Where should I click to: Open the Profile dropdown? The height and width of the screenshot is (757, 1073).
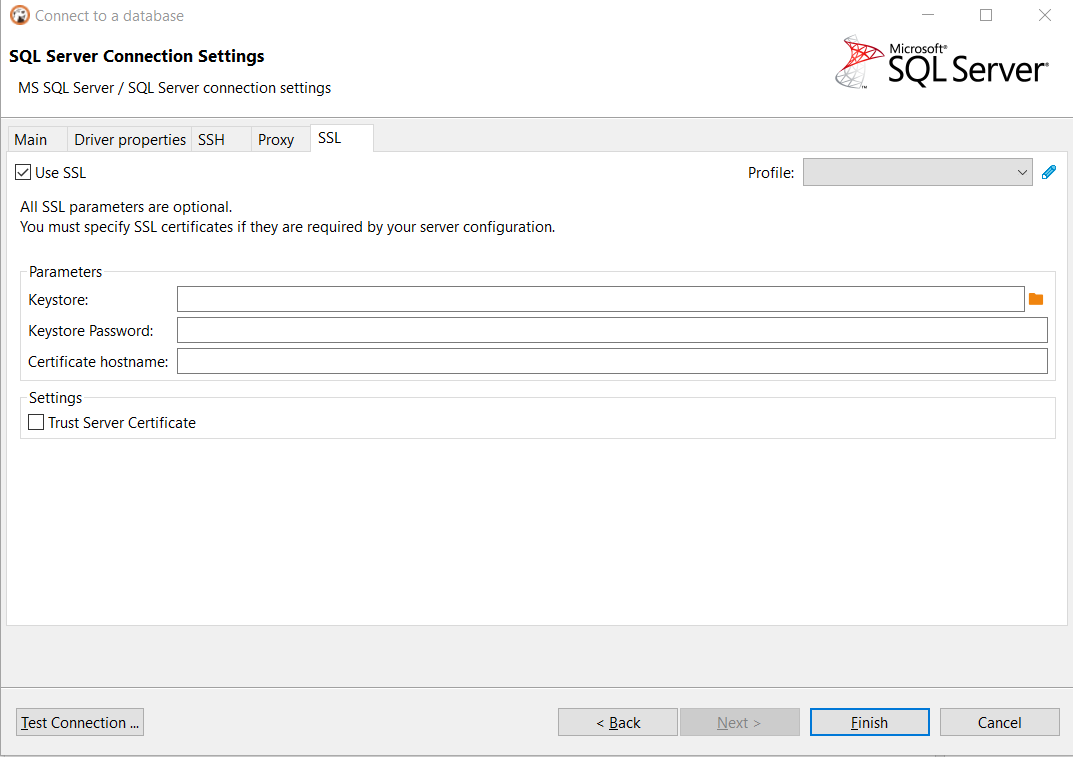point(915,171)
